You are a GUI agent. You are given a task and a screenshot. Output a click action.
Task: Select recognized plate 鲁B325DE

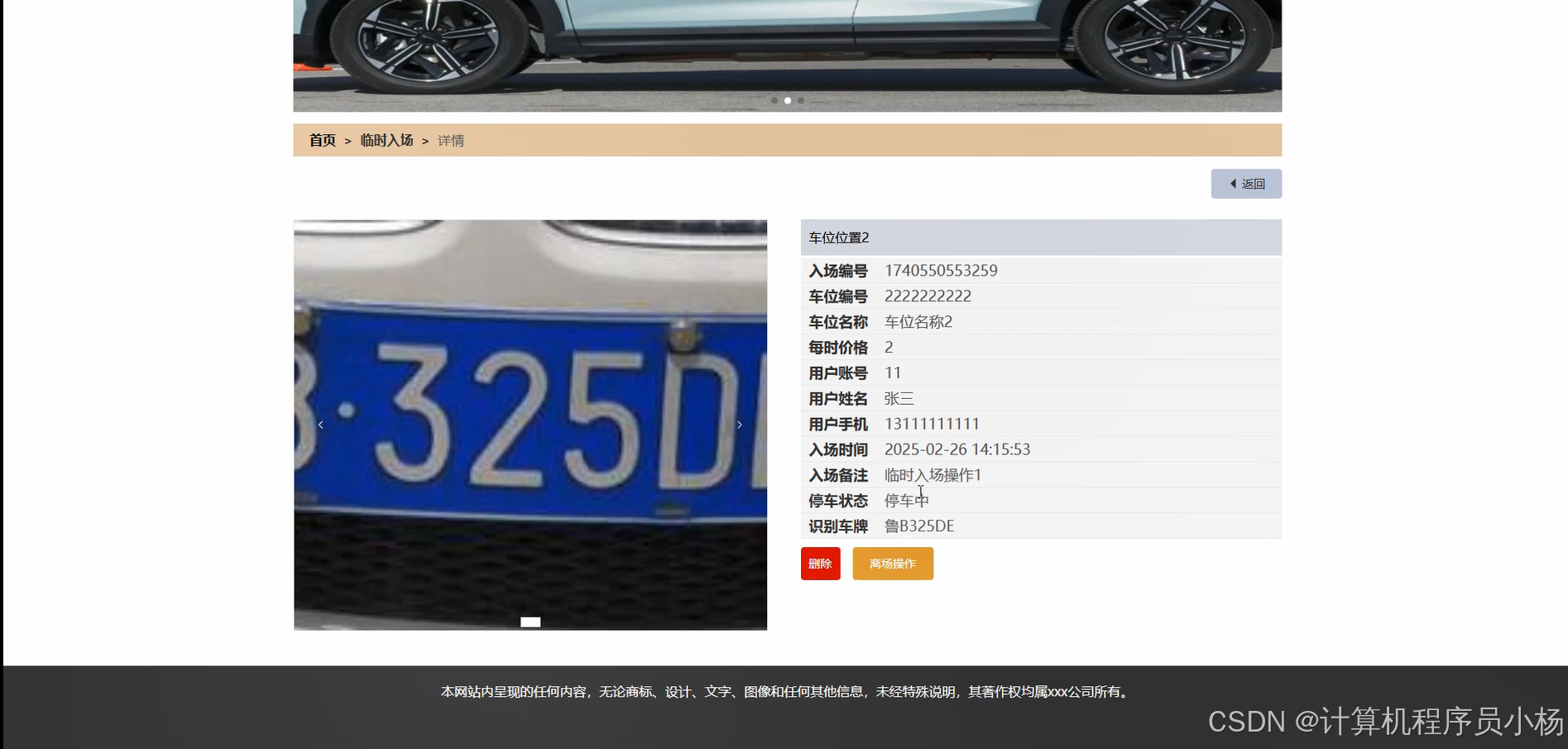coord(919,526)
